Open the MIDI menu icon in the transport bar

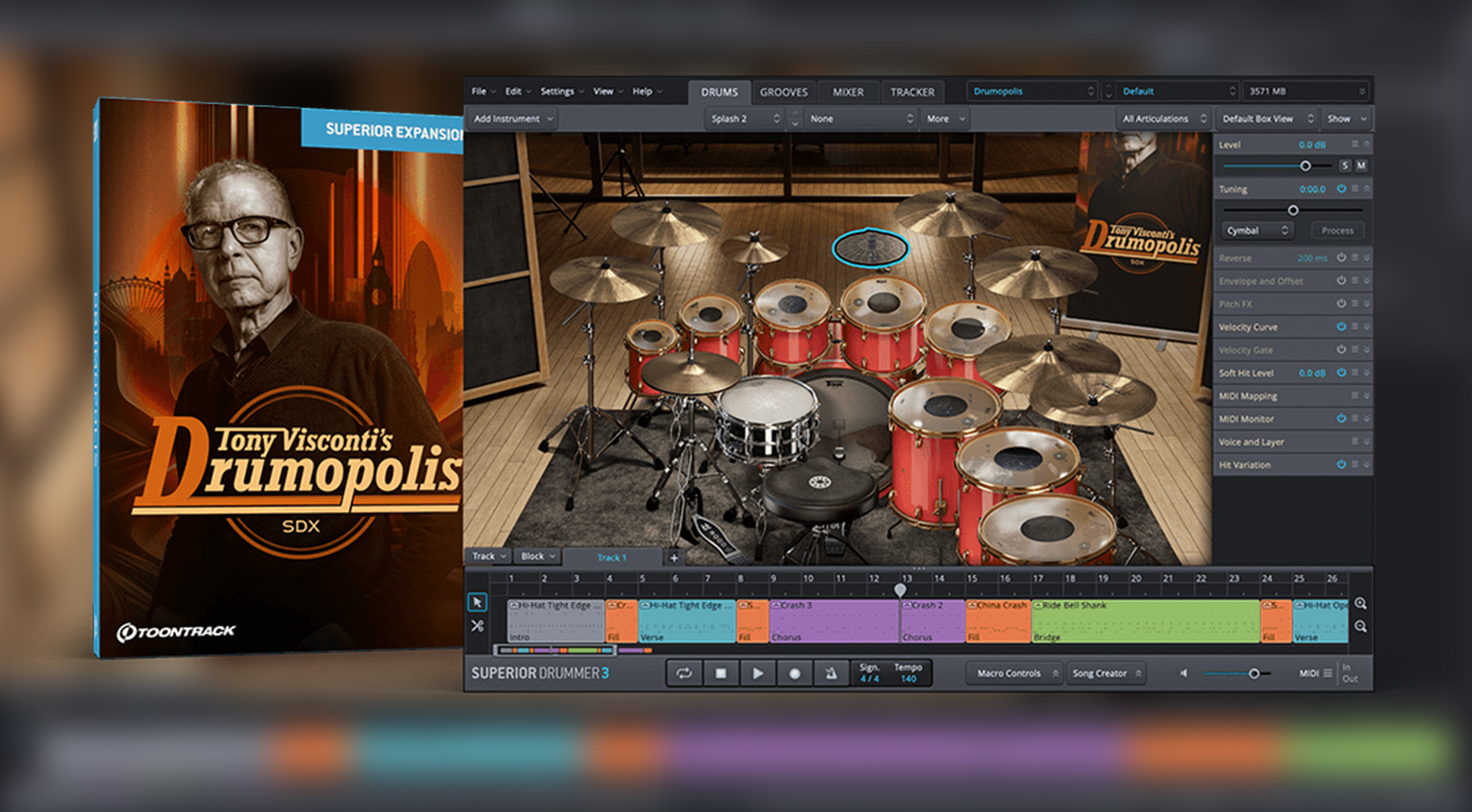(1328, 673)
